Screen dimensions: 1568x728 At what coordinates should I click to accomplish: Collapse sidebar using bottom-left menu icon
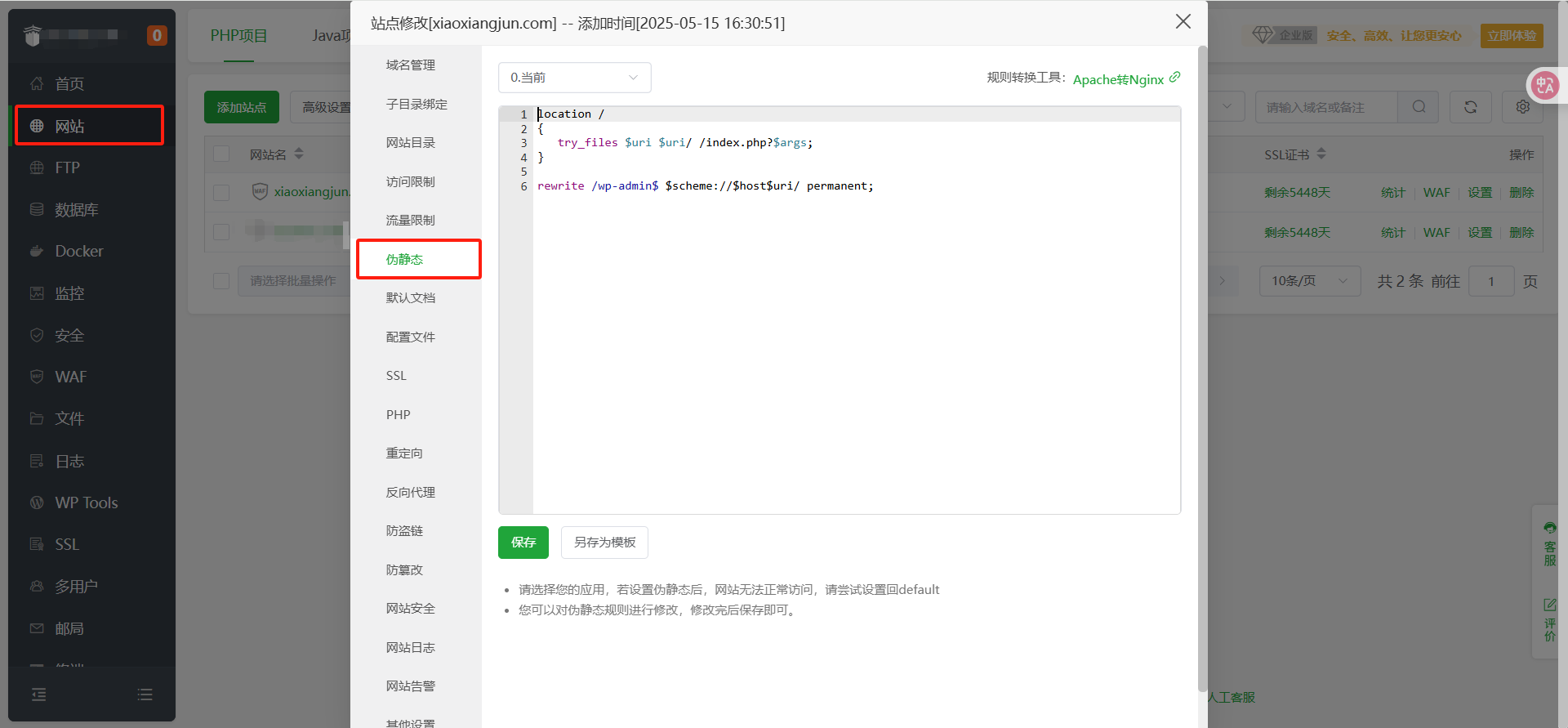coord(38,695)
